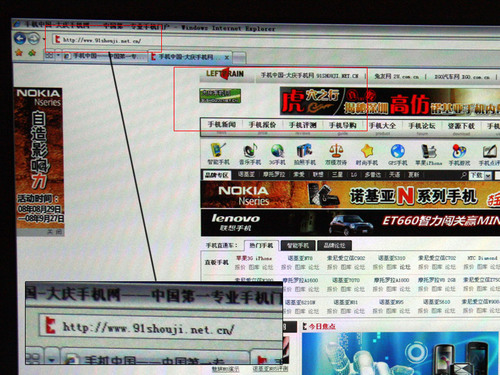
Task: Open the 诺基亚7070 phone link
Action: [x=346, y=280]
